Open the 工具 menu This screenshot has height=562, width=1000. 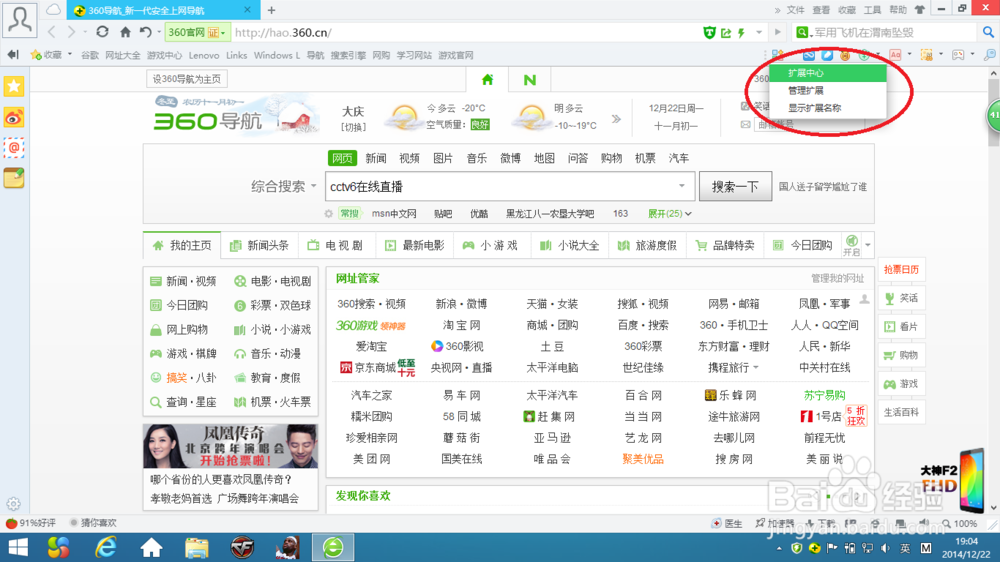(872, 10)
